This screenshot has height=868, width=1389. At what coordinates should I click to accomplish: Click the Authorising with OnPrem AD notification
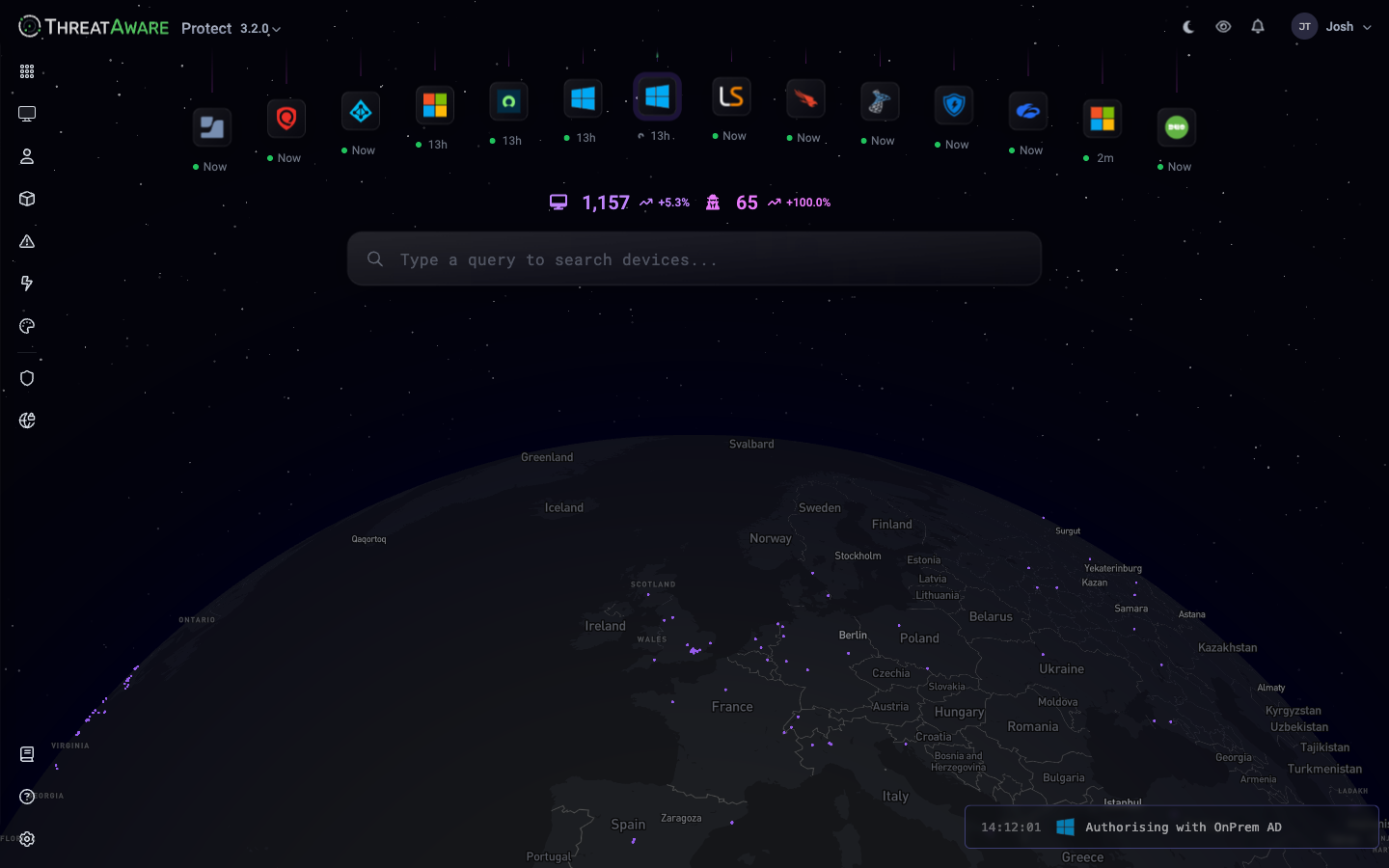1172,827
